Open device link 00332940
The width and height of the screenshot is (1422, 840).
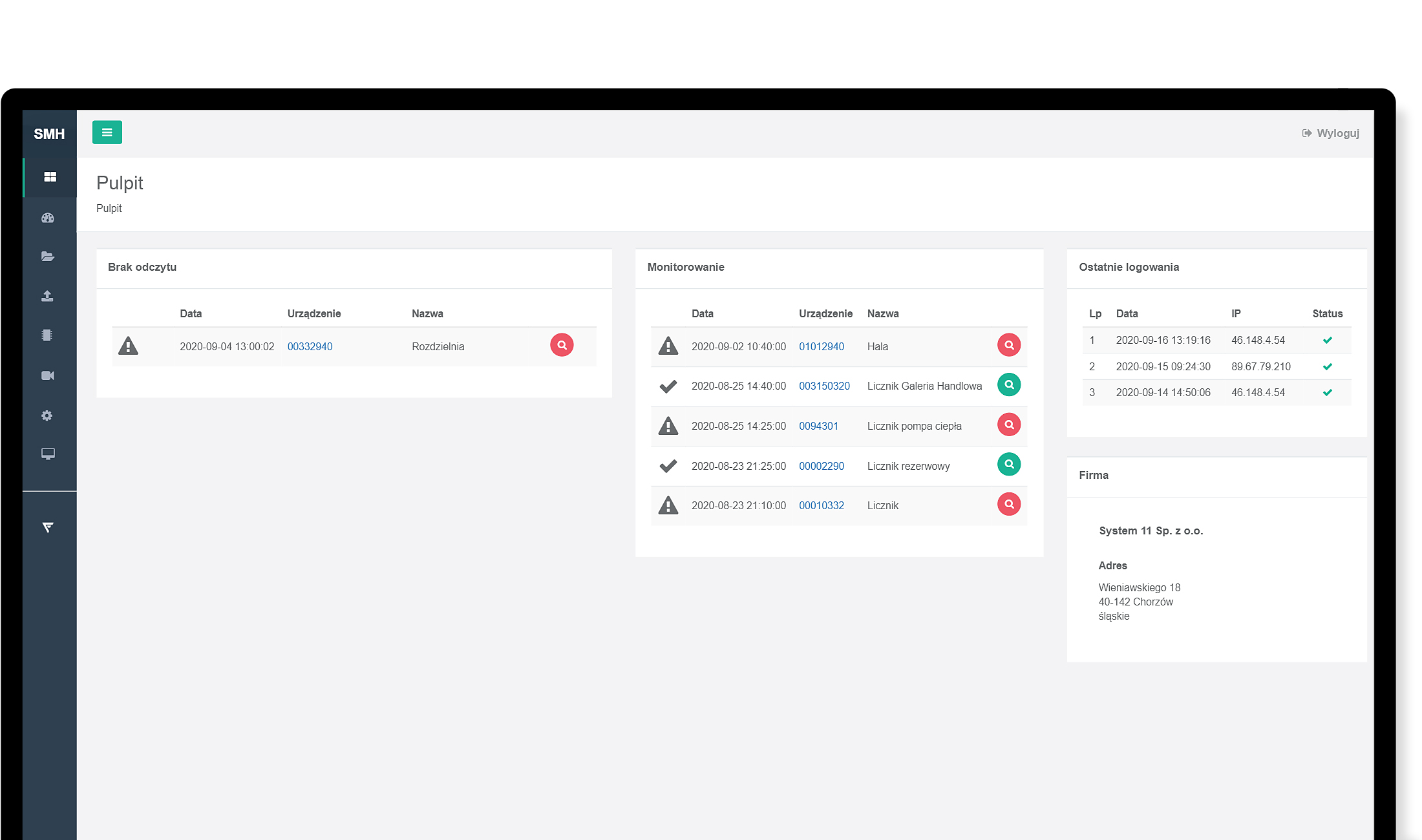pyautogui.click(x=310, y=346)
